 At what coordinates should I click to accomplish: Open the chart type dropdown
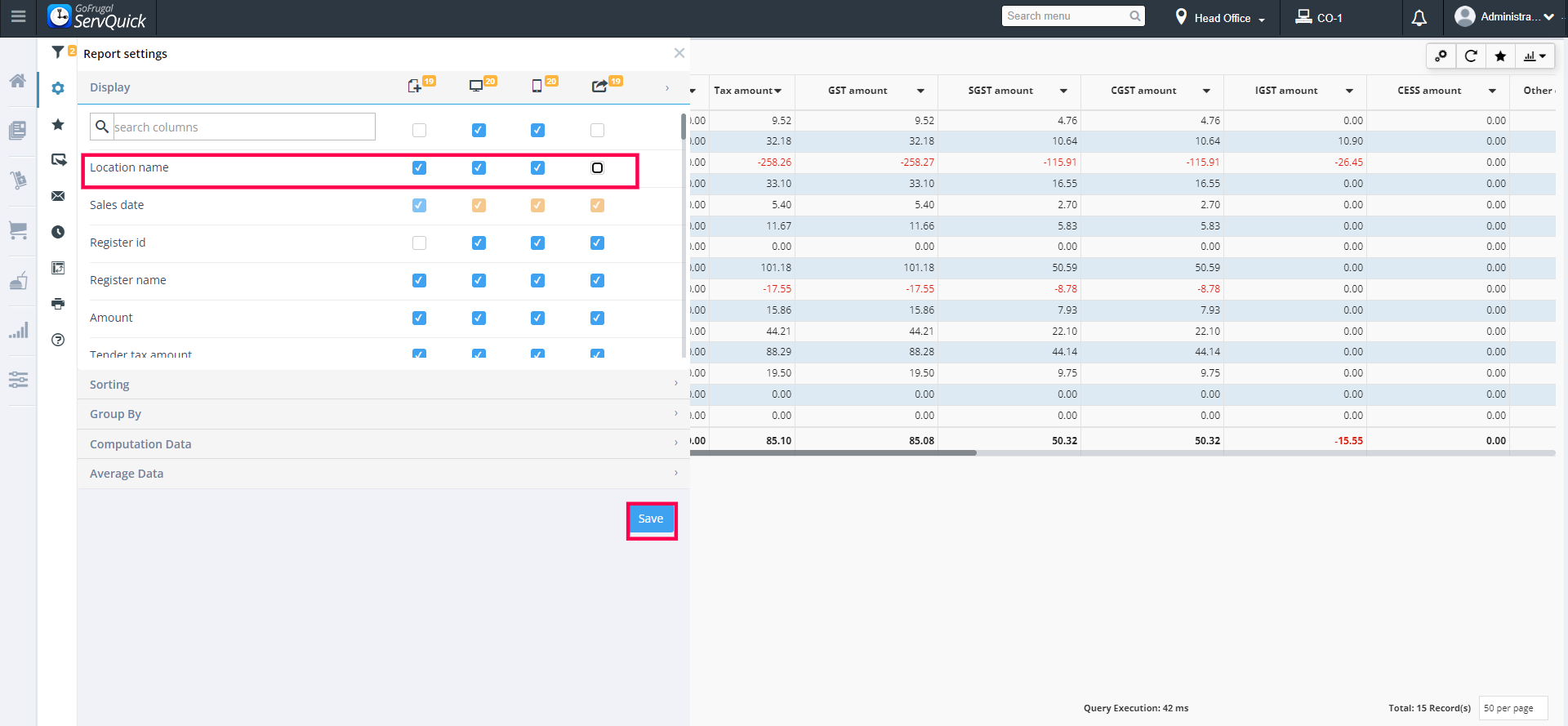(1535, 56)
